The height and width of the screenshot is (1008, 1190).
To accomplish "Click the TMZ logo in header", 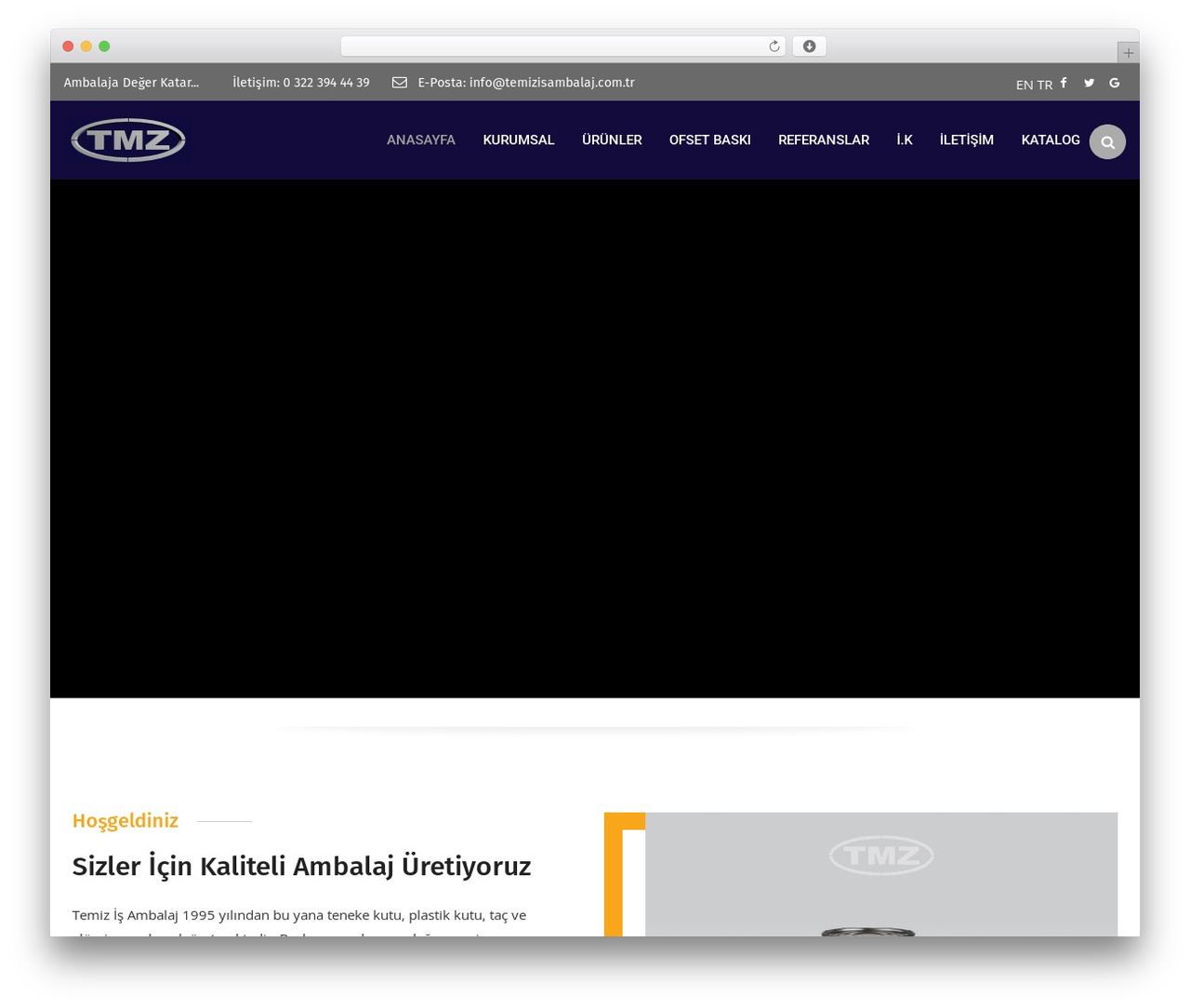I will coord(128,140).
